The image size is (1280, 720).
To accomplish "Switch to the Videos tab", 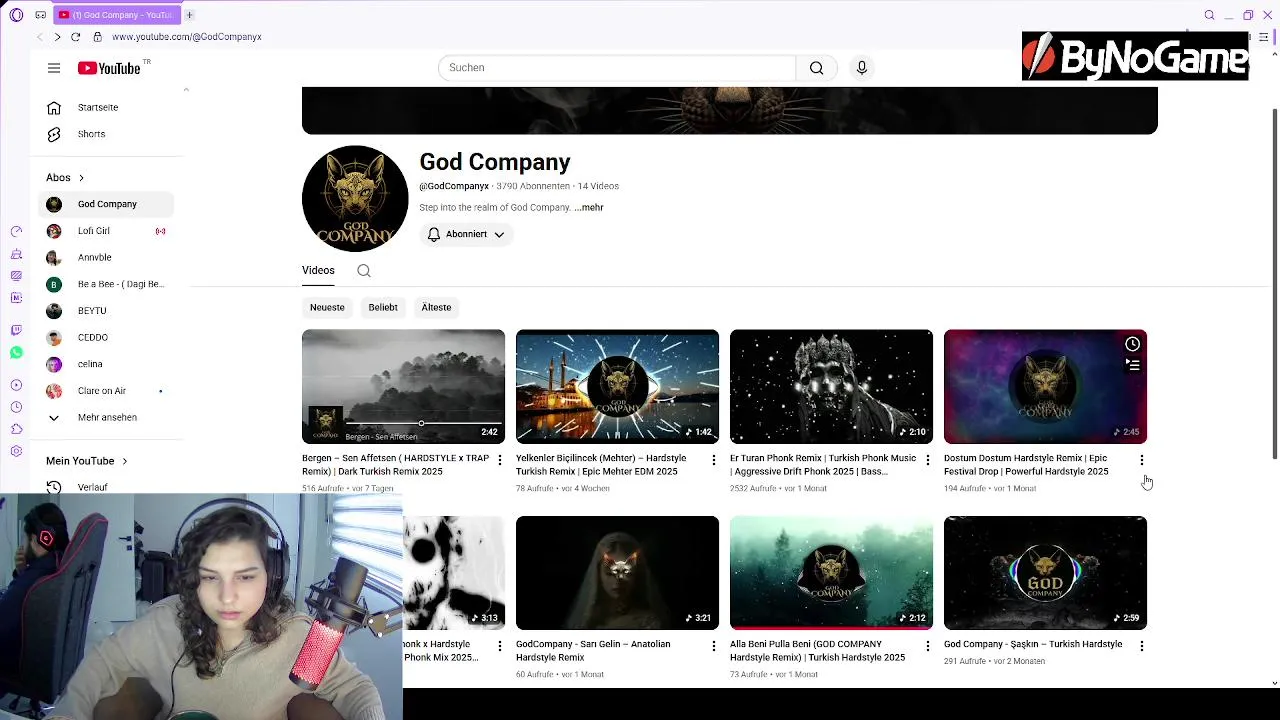I will coord(318,270).
